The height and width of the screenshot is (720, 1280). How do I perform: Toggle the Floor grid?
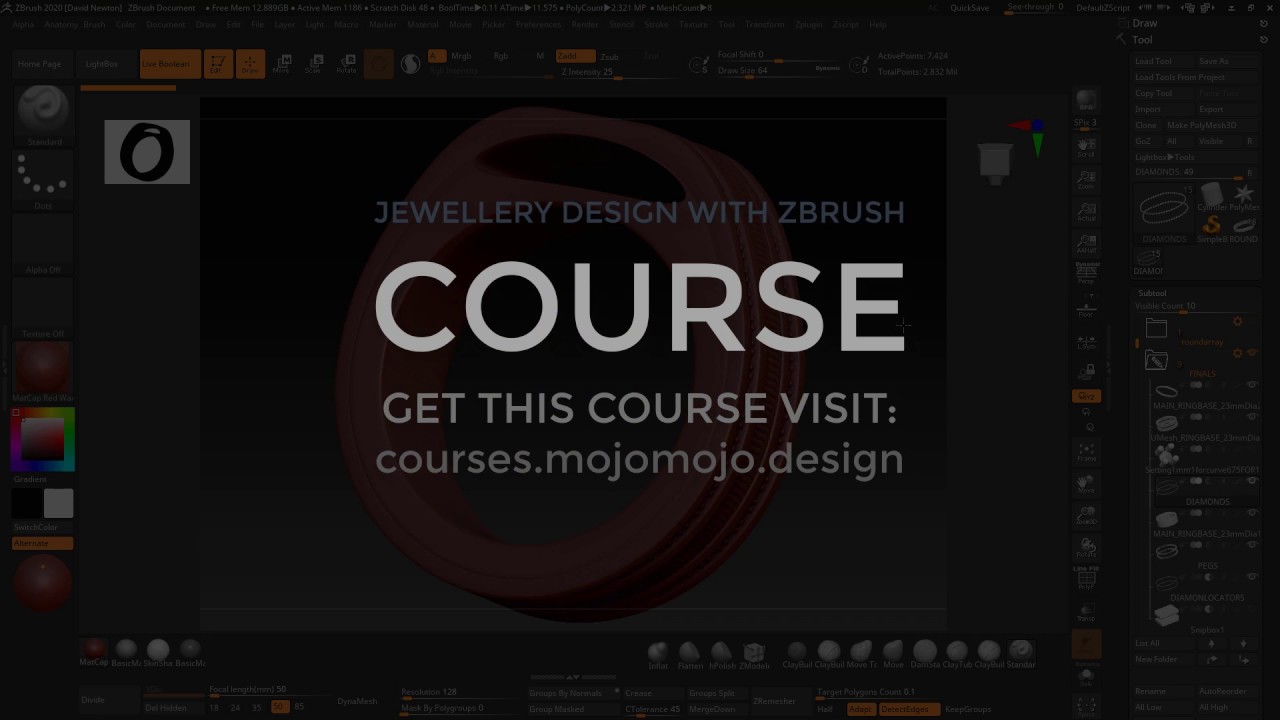click(1086, 308)
